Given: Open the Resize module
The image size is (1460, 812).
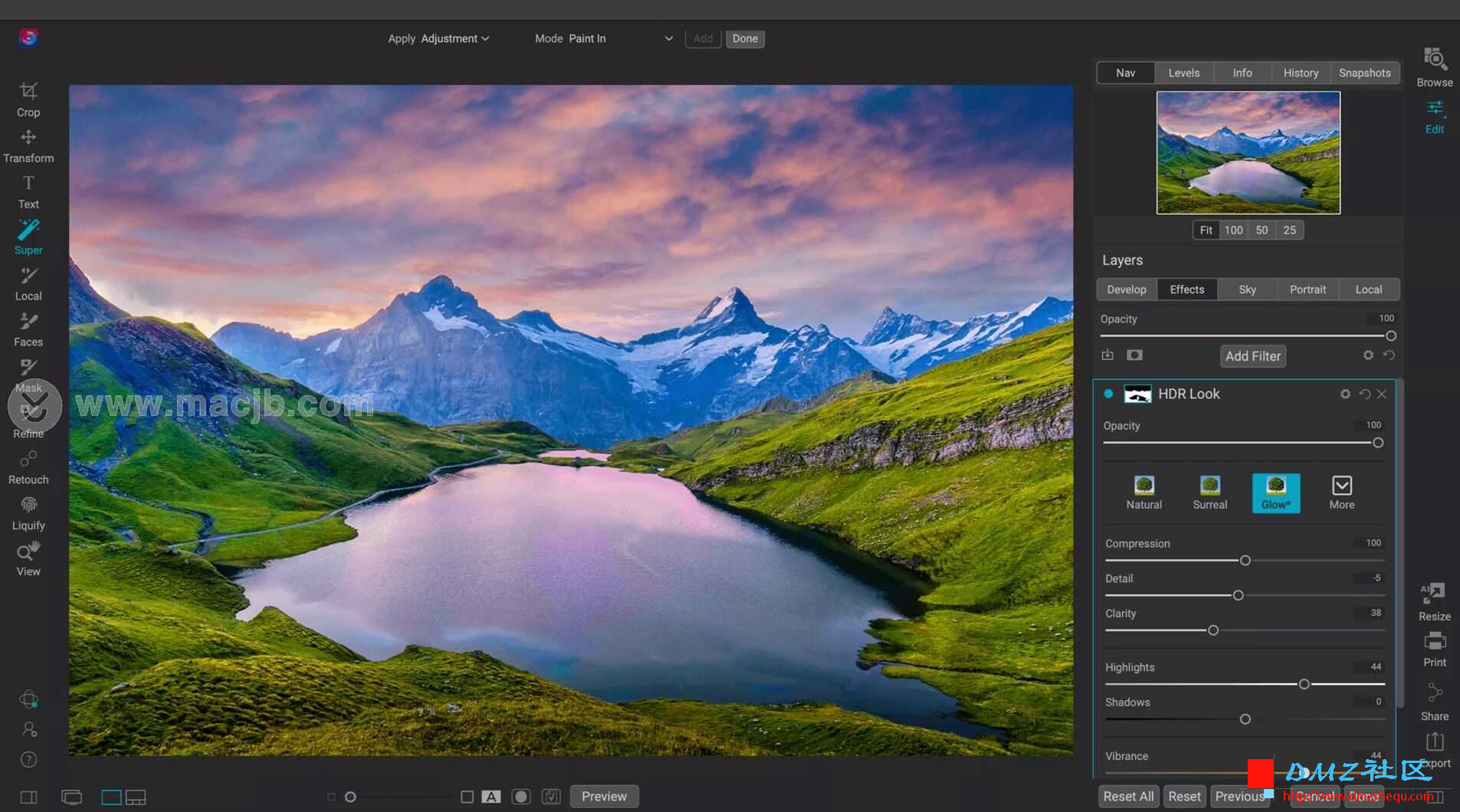Looking at the screenshot, I should 1434,602.
